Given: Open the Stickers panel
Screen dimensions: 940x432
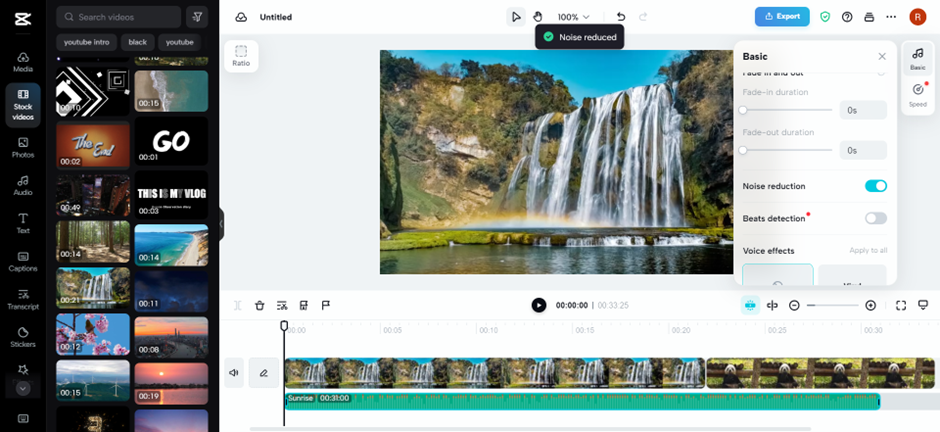Looking at the screenshot, I should point(23,337).
